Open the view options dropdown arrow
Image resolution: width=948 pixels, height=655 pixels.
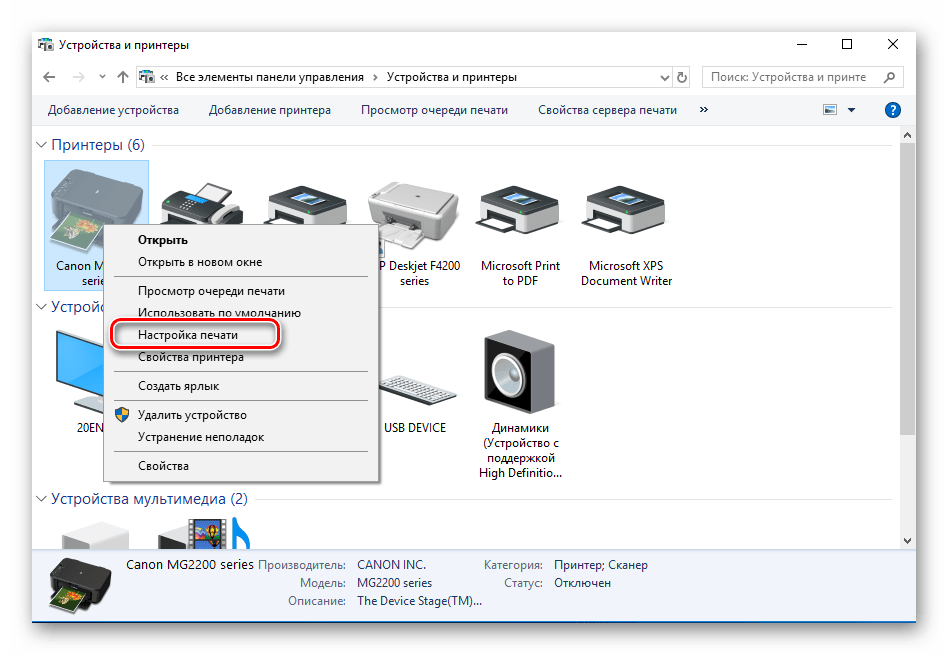click(x=851, y=110)
